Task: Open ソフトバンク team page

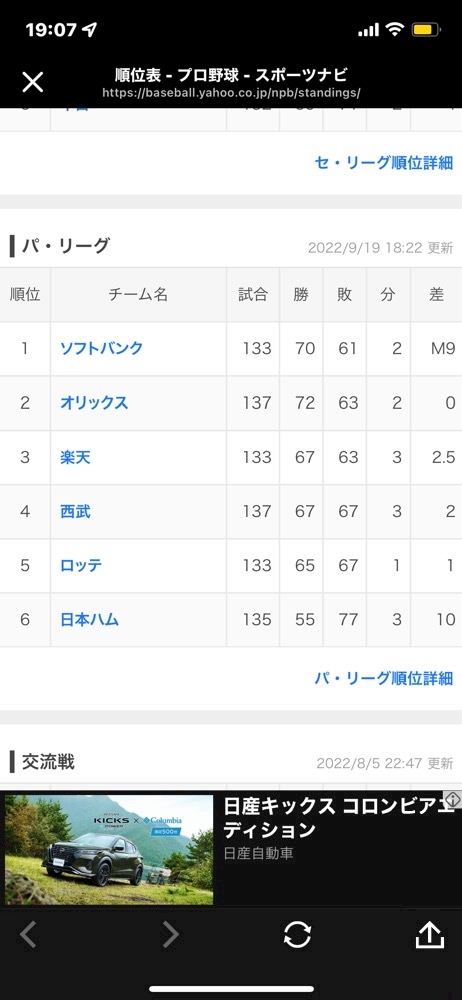Action: [101, 348]
